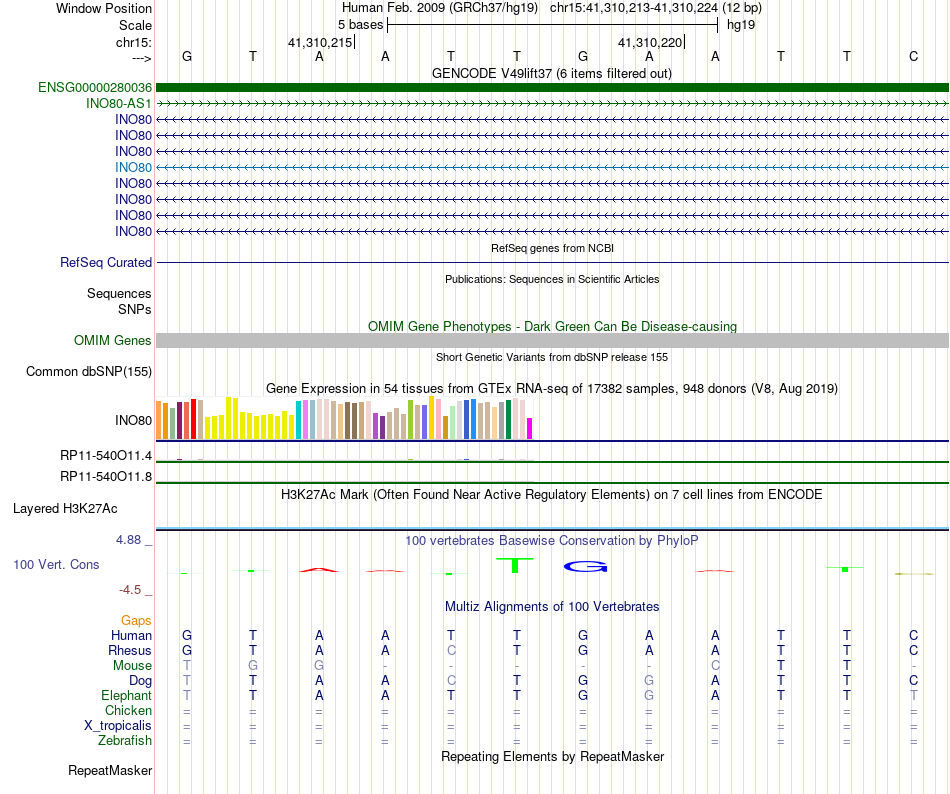Click the H3K27Ac Mark ENCODE track title
950x794 pixels.
(x=552, y=495)
